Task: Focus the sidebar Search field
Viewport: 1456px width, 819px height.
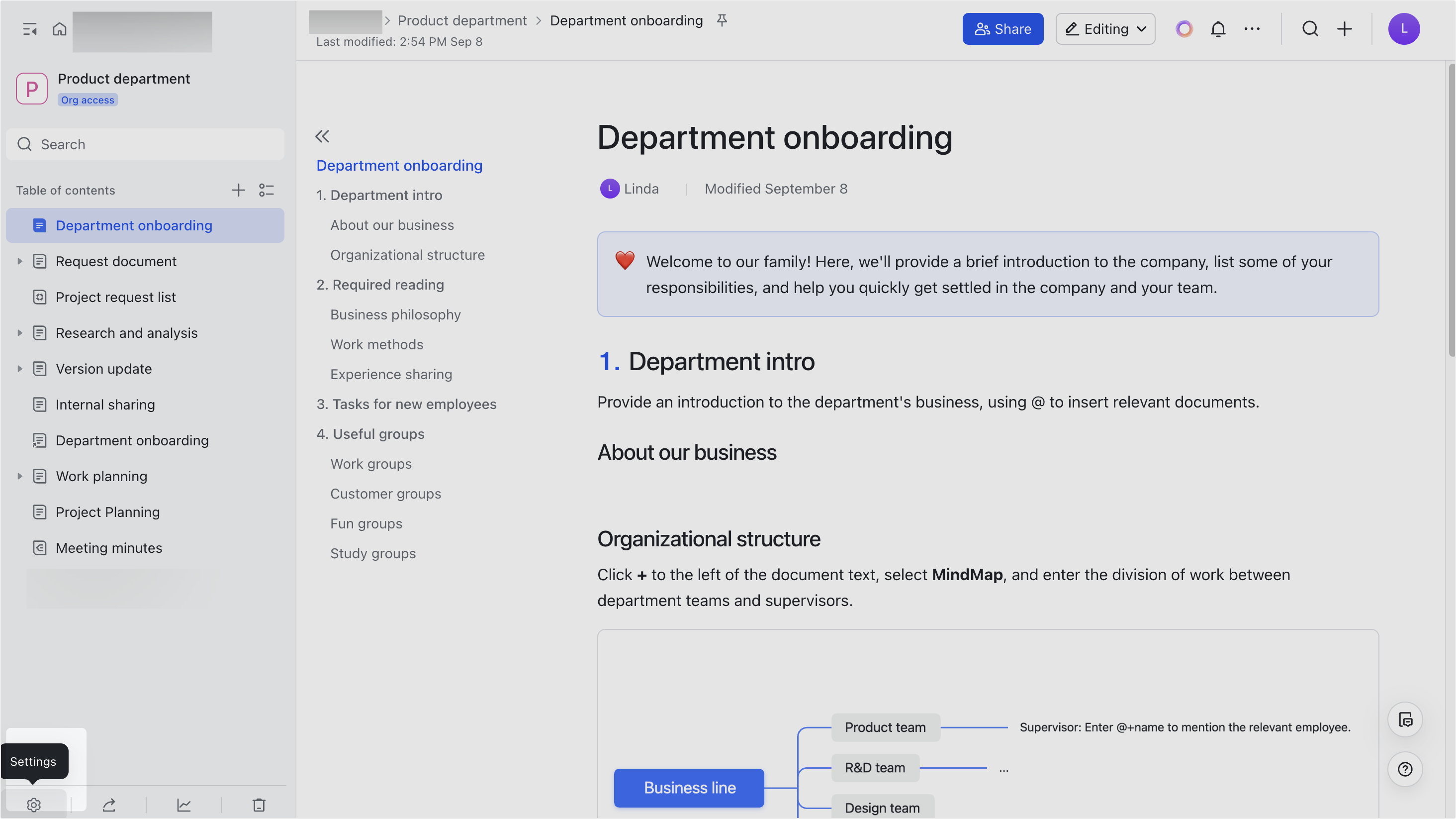Action: coord(145,144)
